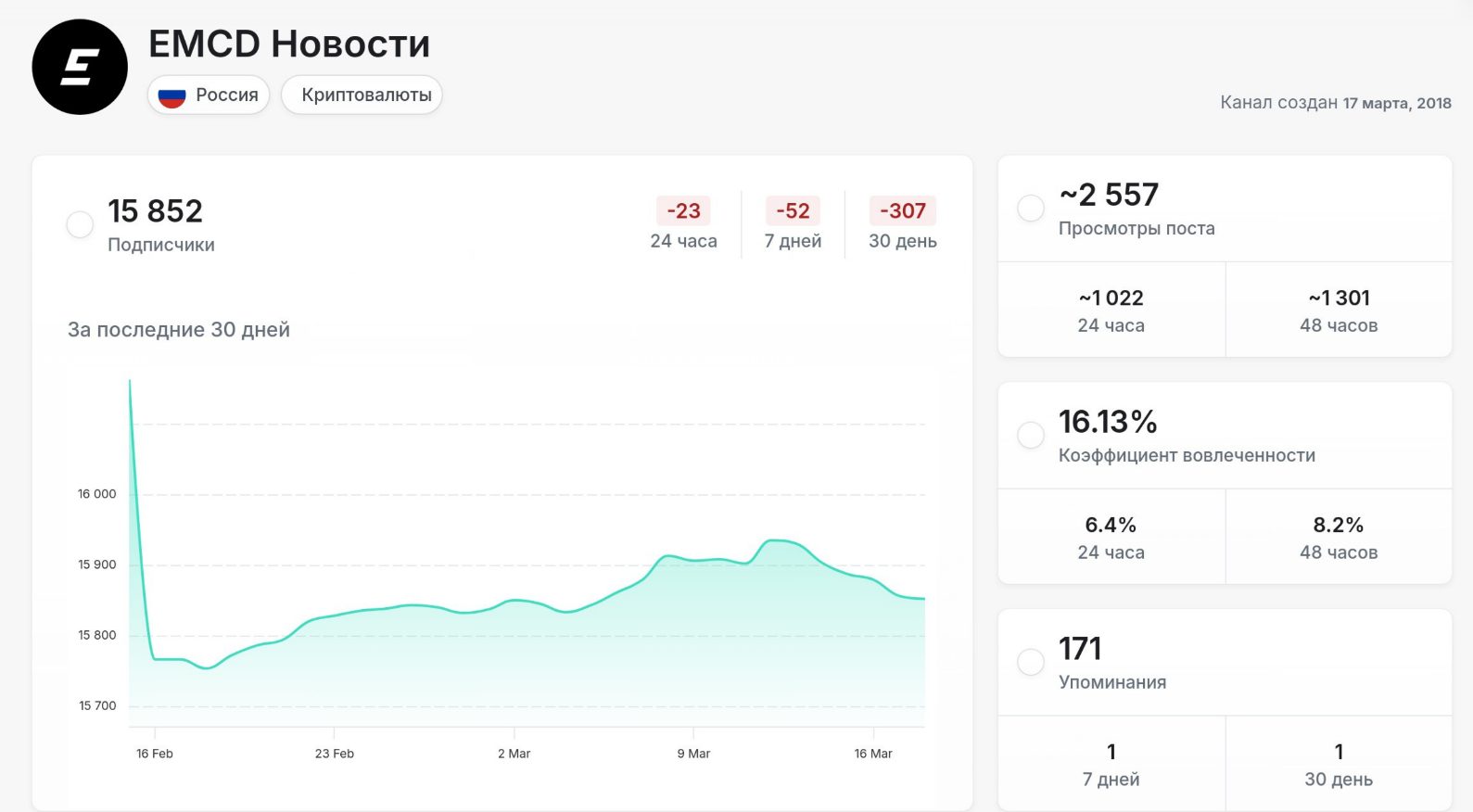Click the 16 Mar label on chart axis
This screenshot has height=812, width=1473.
(x=873, y=754)
